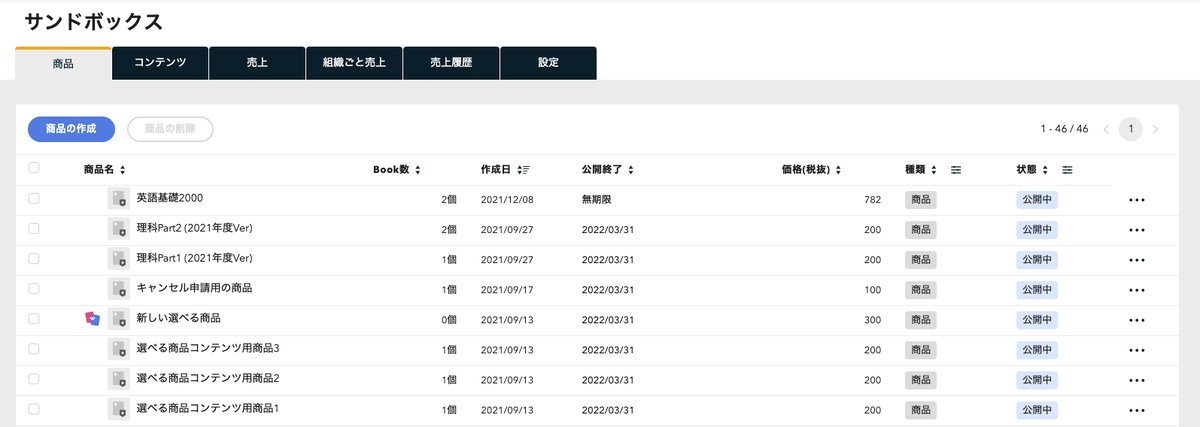The width and height of the screenshot is (1200, 427).
Task: Switch to the 売上履歴 tab
Action: click(451, 63)
